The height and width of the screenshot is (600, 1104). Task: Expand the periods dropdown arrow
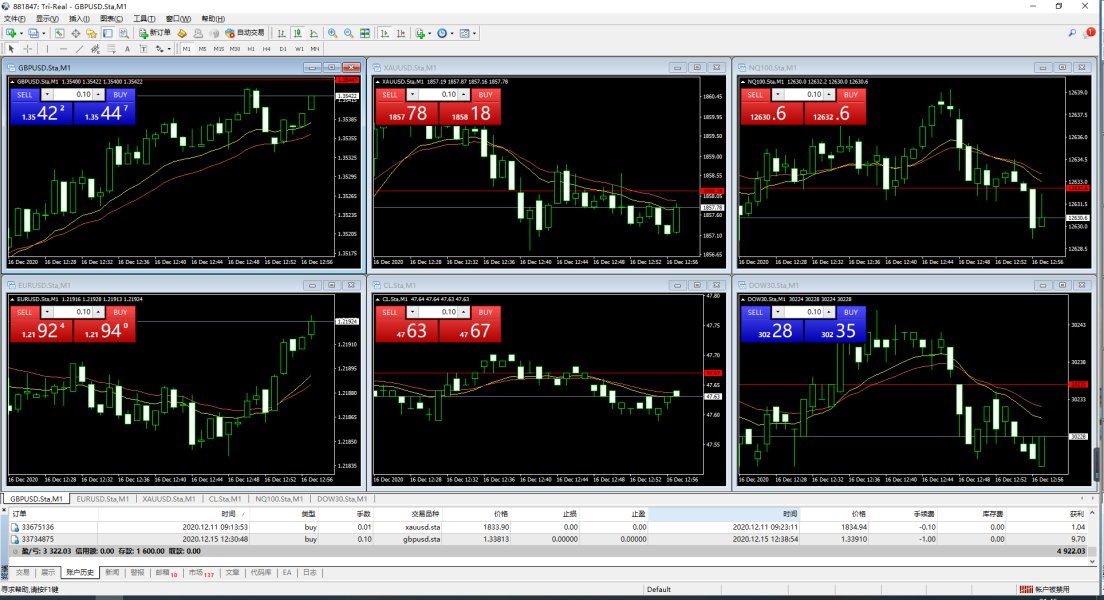pos(452,33)
